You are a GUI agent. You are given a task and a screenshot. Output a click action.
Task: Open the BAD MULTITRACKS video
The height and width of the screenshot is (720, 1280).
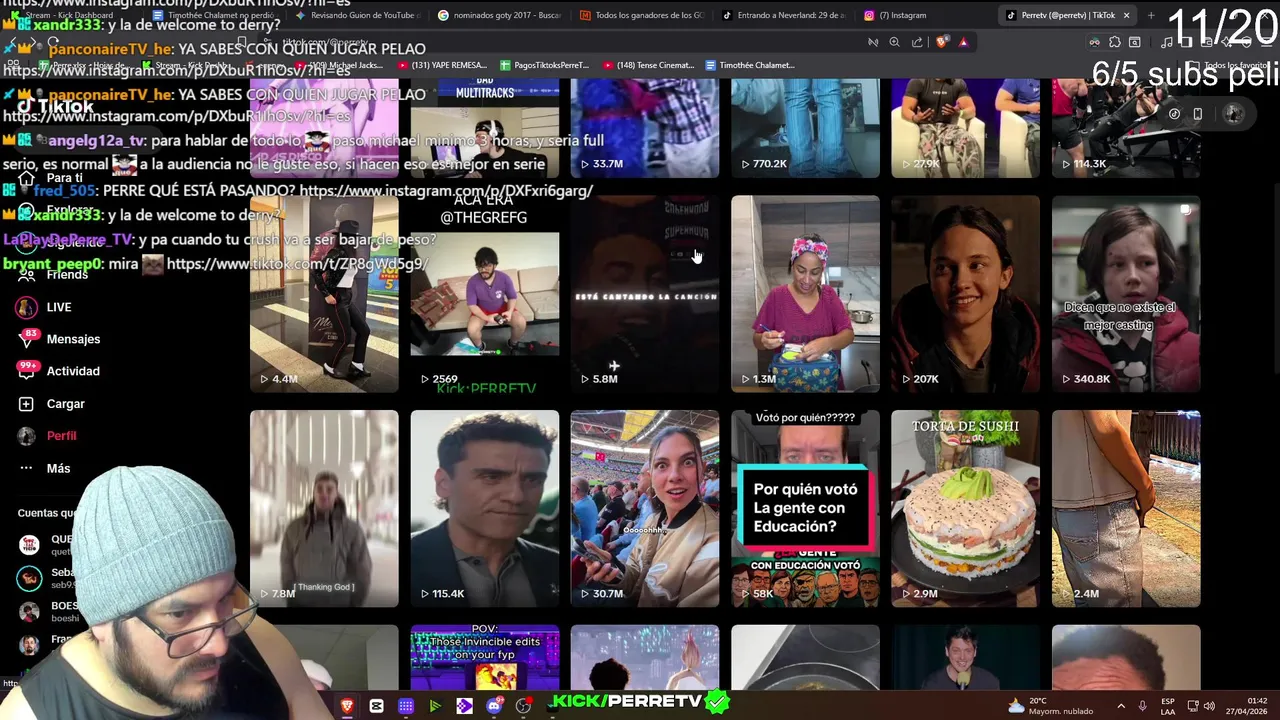485,128
